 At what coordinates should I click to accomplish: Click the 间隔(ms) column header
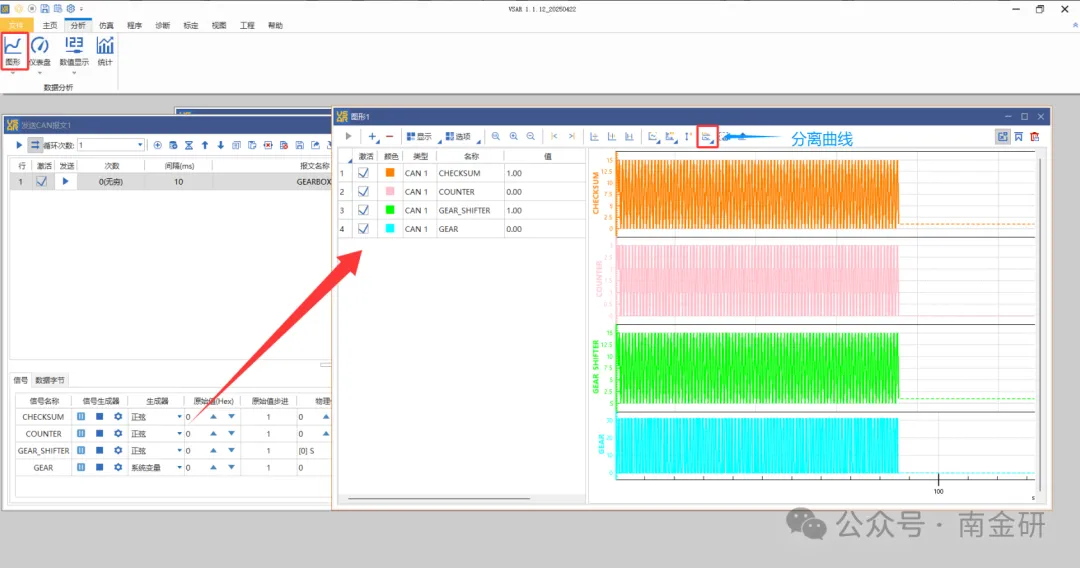pyautogui.click(x=179, y=166)
